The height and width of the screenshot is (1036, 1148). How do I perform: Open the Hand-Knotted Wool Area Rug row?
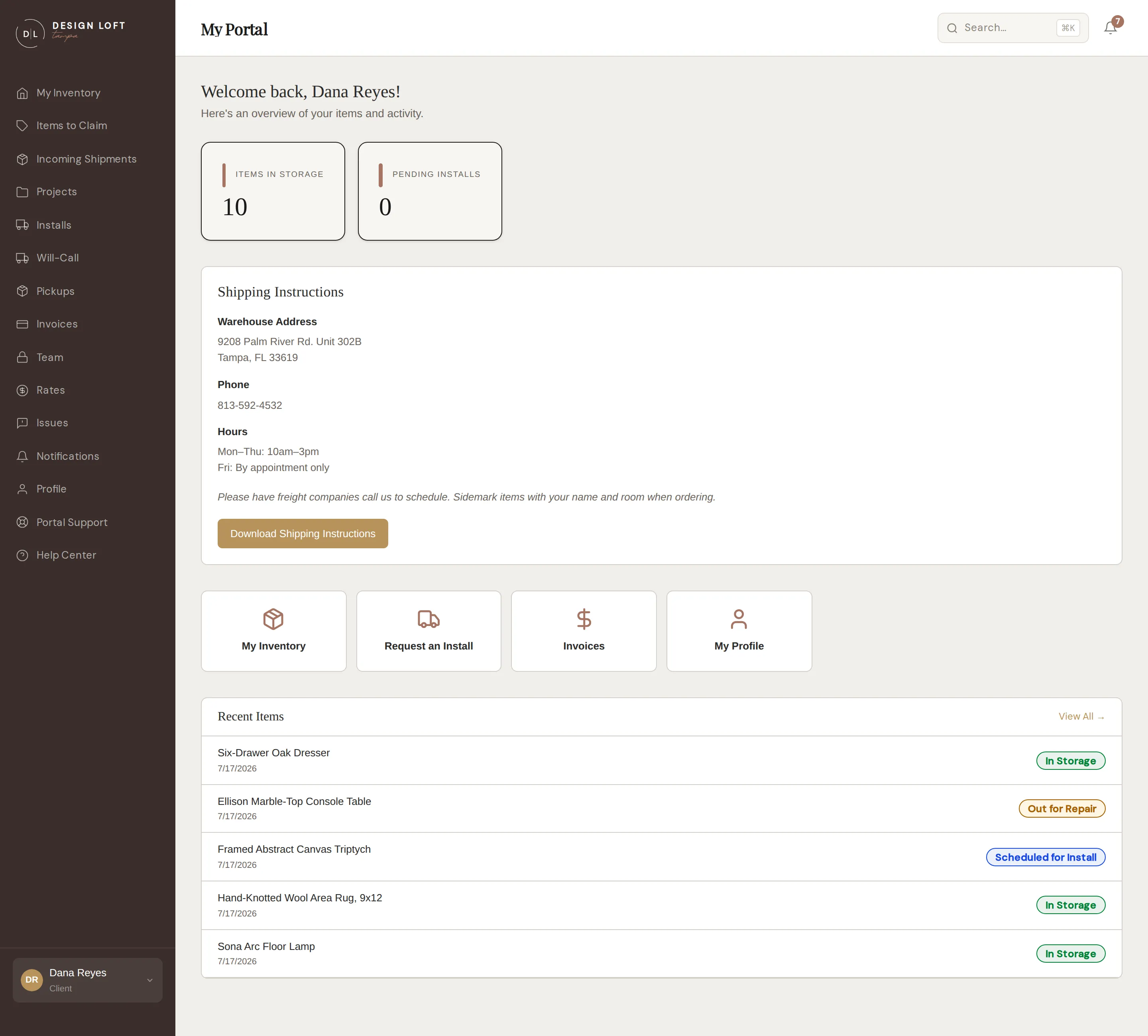(661, 905)
